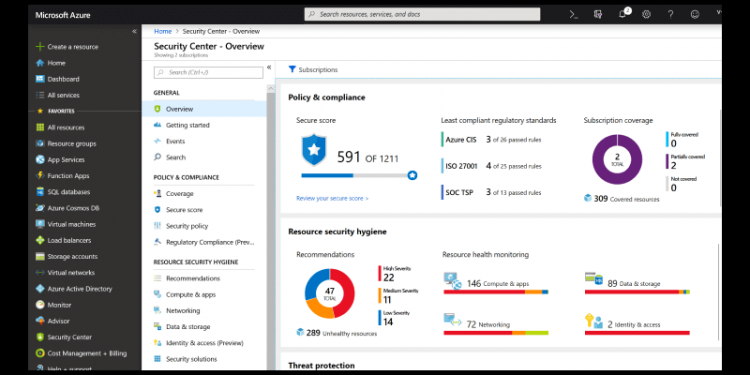Collapse the Security Center menu pane
Image resolution: width=750 pixels, height=375 pixels.
click(269, 67)
